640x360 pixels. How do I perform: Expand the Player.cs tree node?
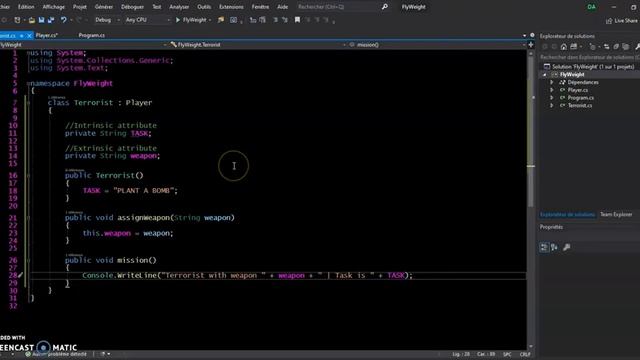coord(552,90)
